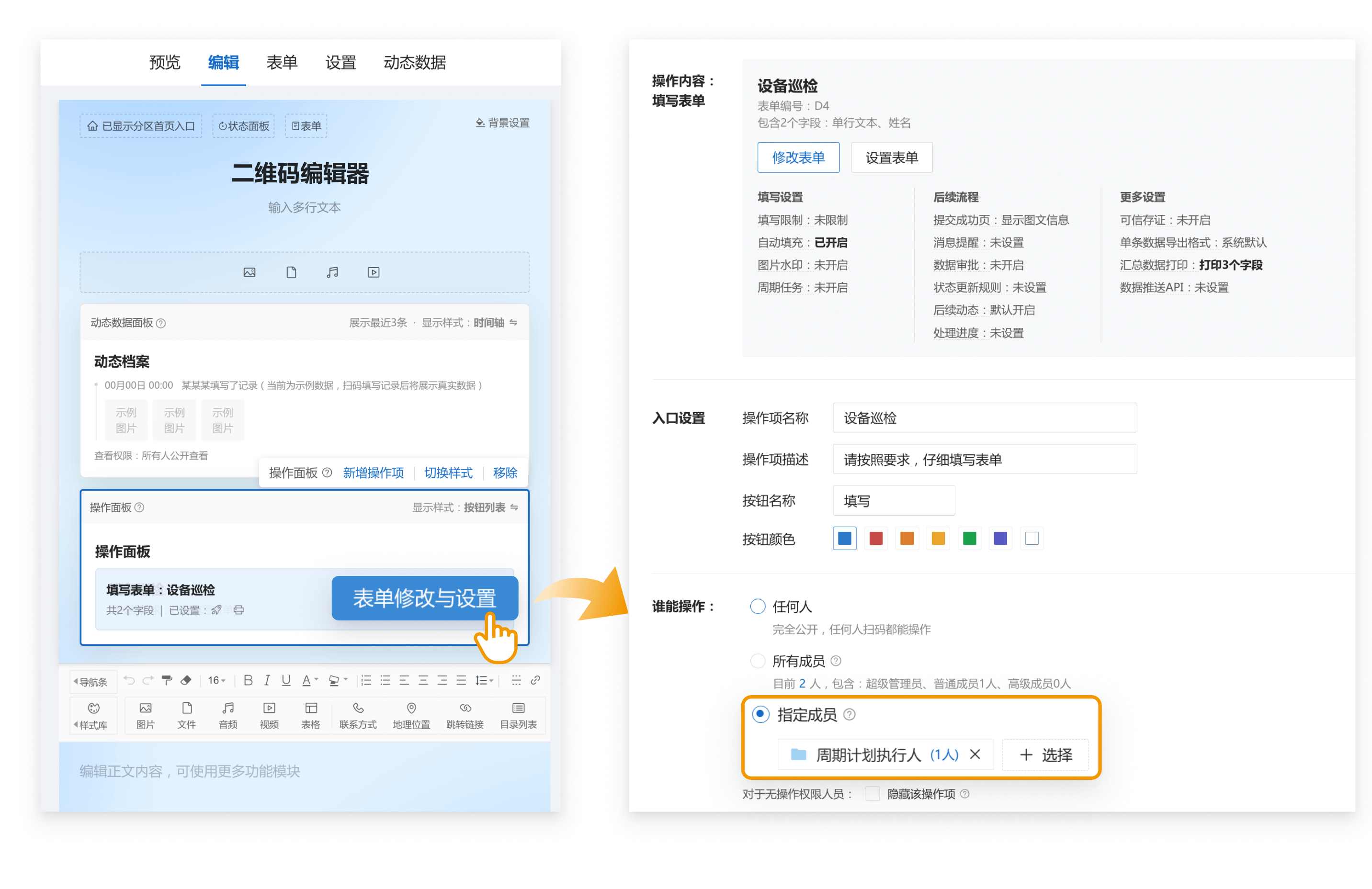
Task: Select the 所有成员 radio option
Action: [x=758, y=661]
